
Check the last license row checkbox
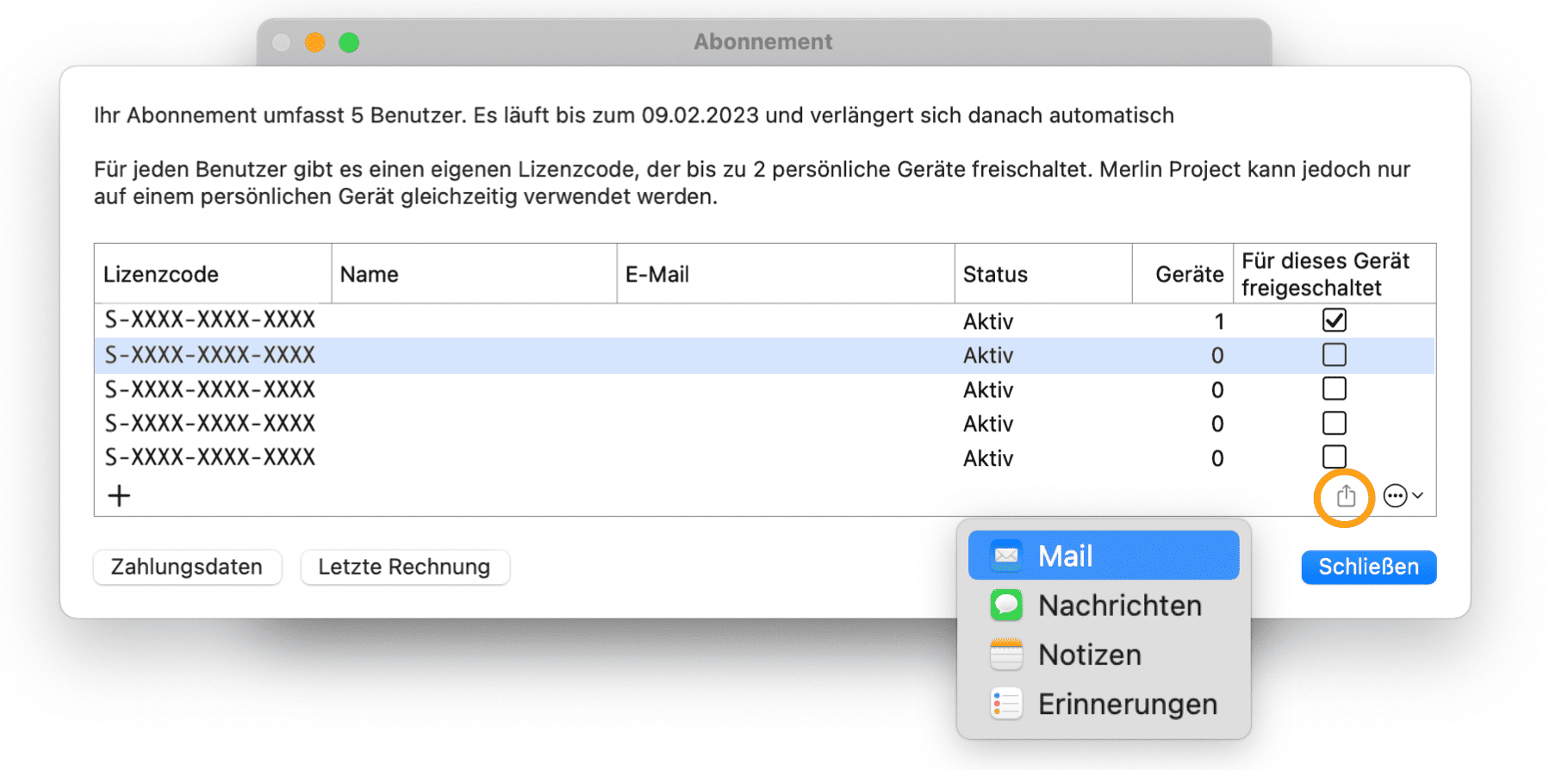(x=1334, y=456)
